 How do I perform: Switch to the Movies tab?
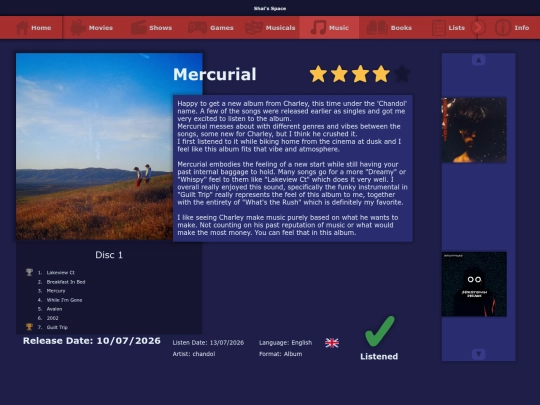point(101,28)
